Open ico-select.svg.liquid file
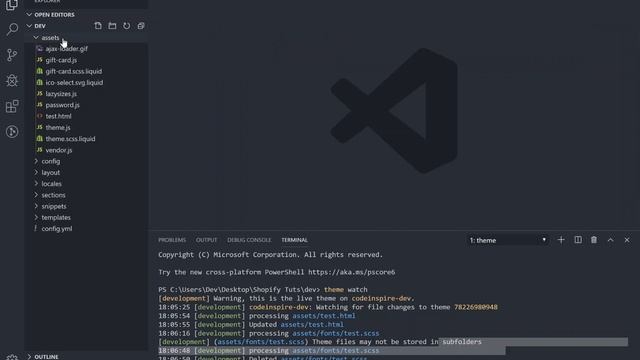Image resolution: width=640 pixels, height=360 pixels. (x=74, y=82)
